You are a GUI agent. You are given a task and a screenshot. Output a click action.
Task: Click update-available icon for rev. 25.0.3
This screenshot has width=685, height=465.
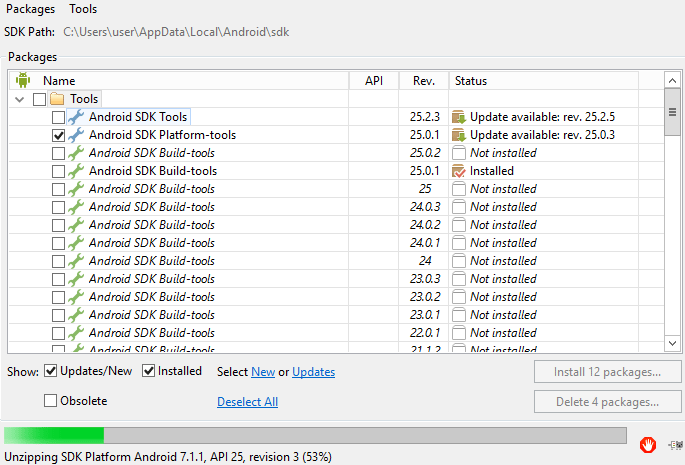(x=459, y=135)
